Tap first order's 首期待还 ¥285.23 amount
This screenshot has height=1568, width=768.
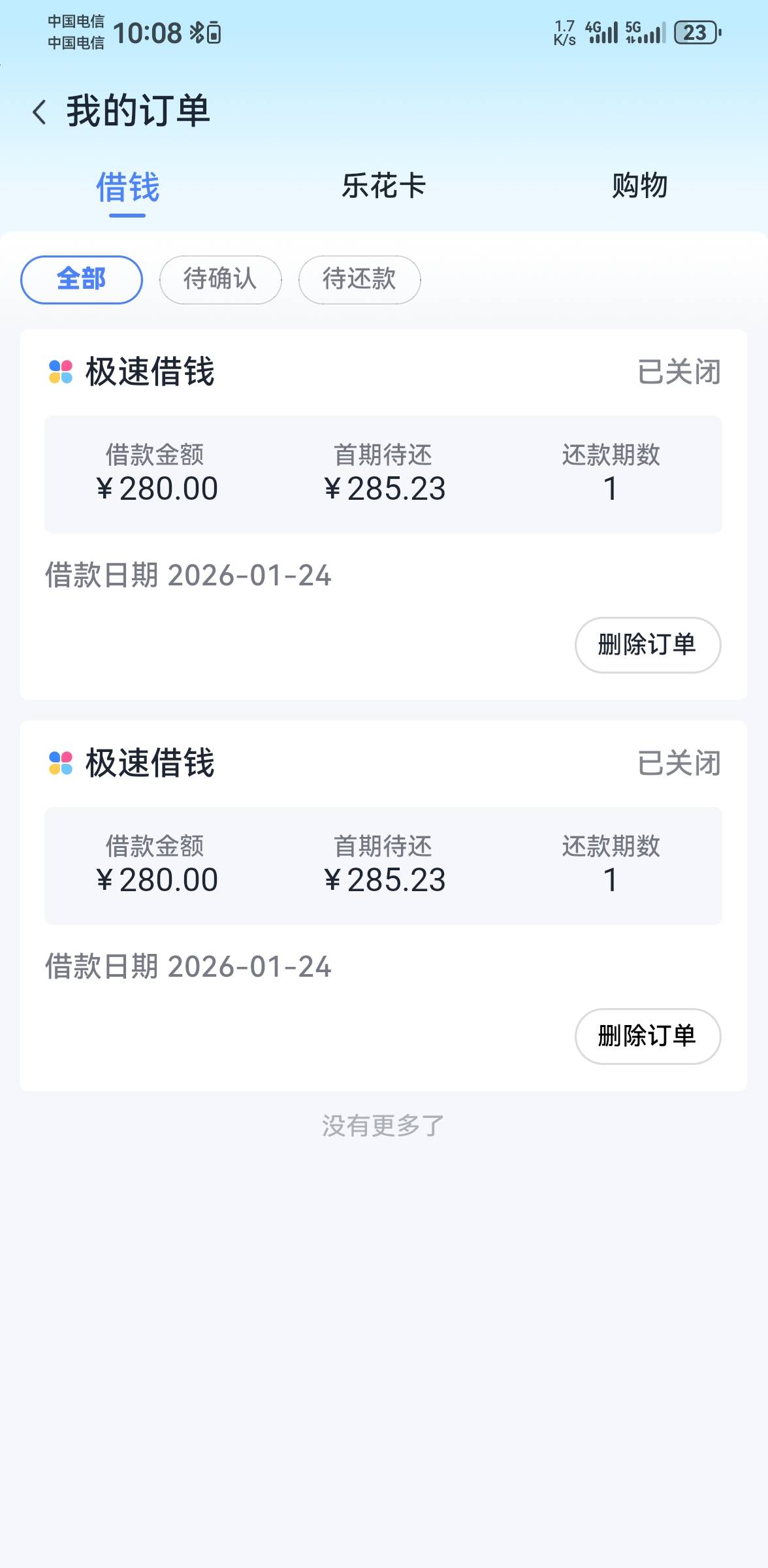(384, 488)
